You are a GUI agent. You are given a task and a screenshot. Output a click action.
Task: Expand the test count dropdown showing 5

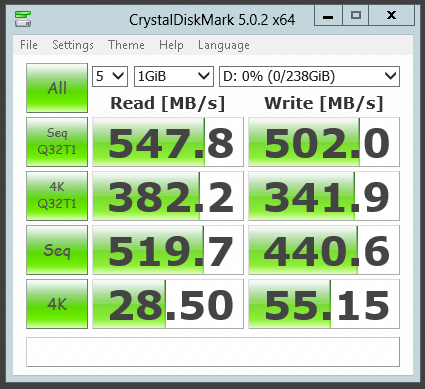[110, 76]
